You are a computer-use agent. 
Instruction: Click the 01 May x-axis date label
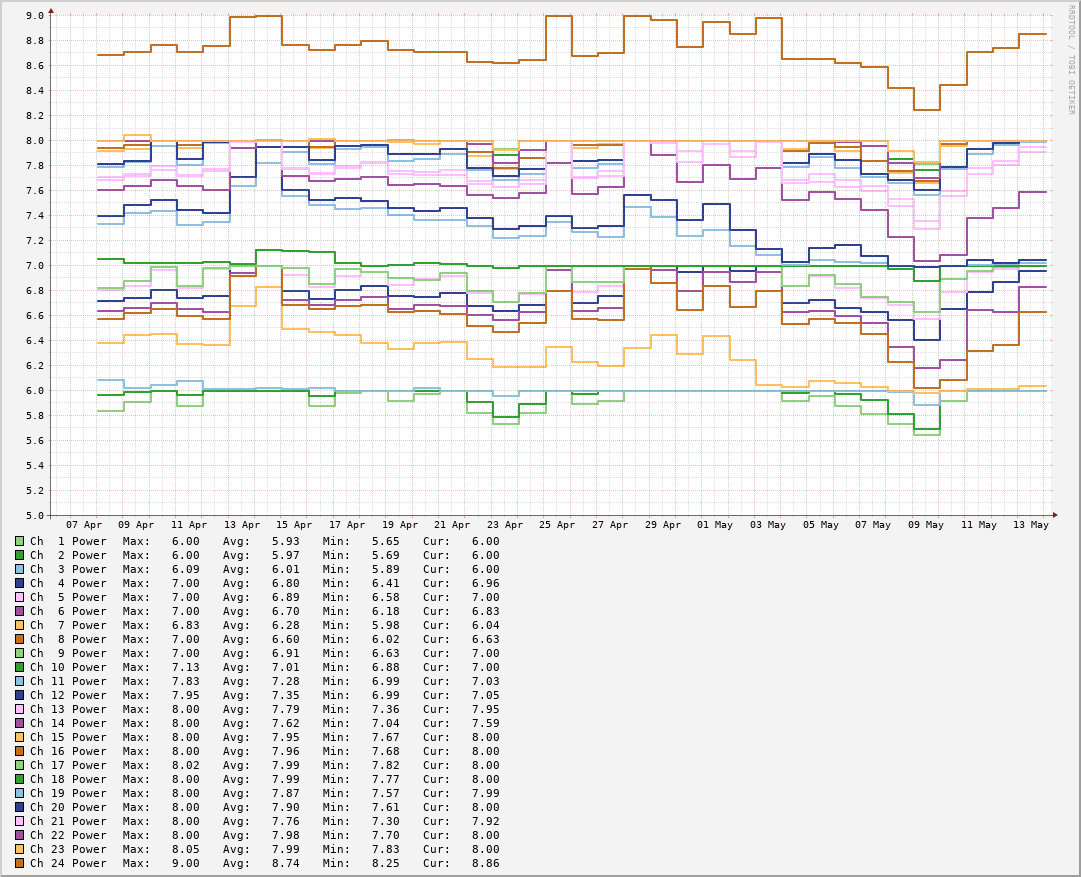(715, 525)
